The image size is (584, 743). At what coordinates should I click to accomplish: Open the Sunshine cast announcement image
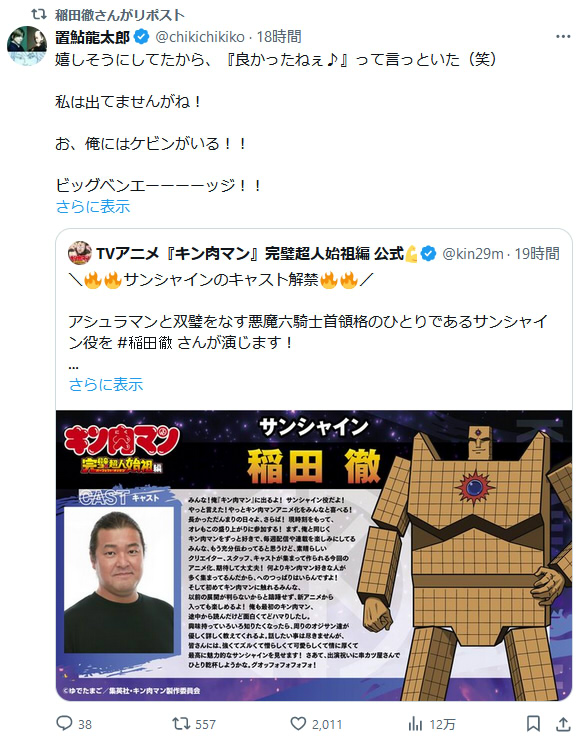[x=314, y=555]
